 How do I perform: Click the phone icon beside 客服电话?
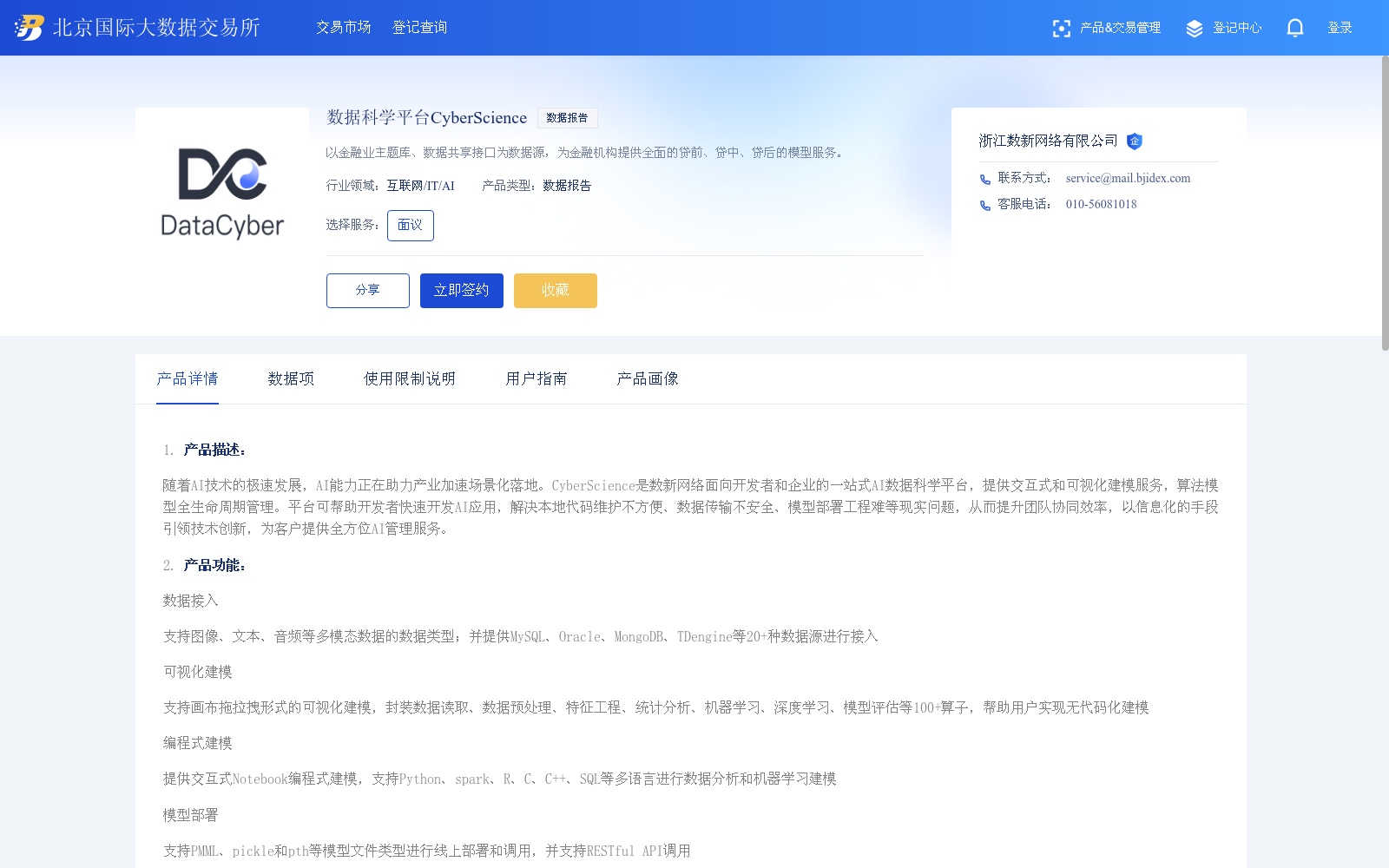click(x=985, y=205)
